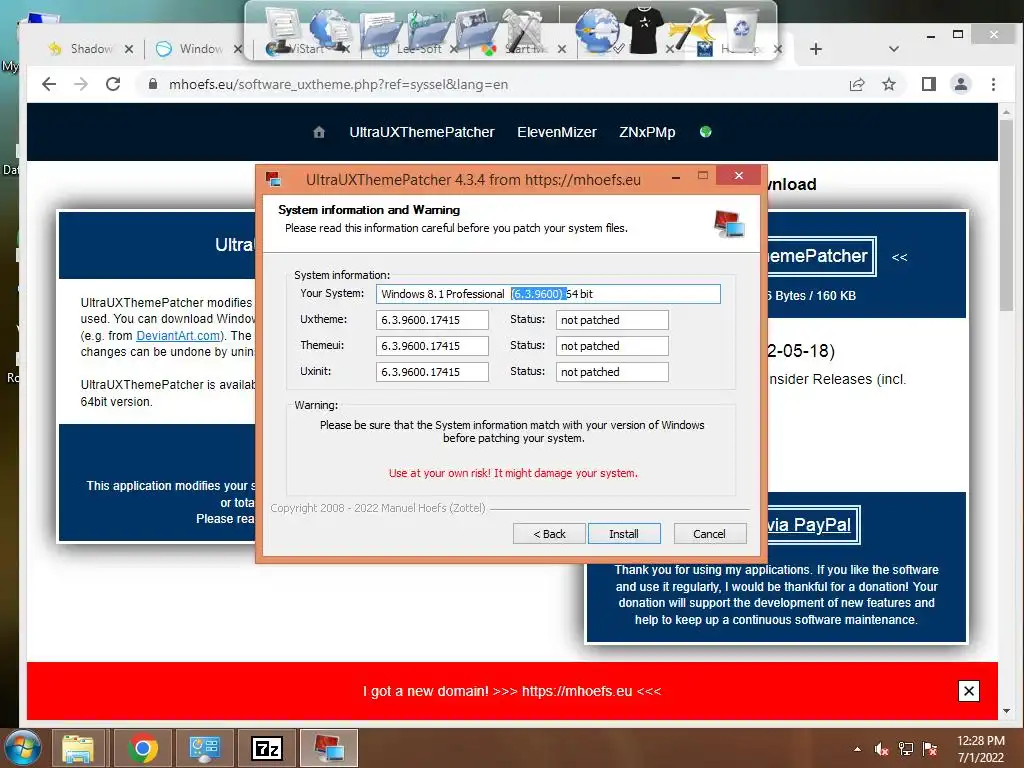1024x768 pixels.
Task: Open the ElevenMizer nav link
Action: coord(556,132)
